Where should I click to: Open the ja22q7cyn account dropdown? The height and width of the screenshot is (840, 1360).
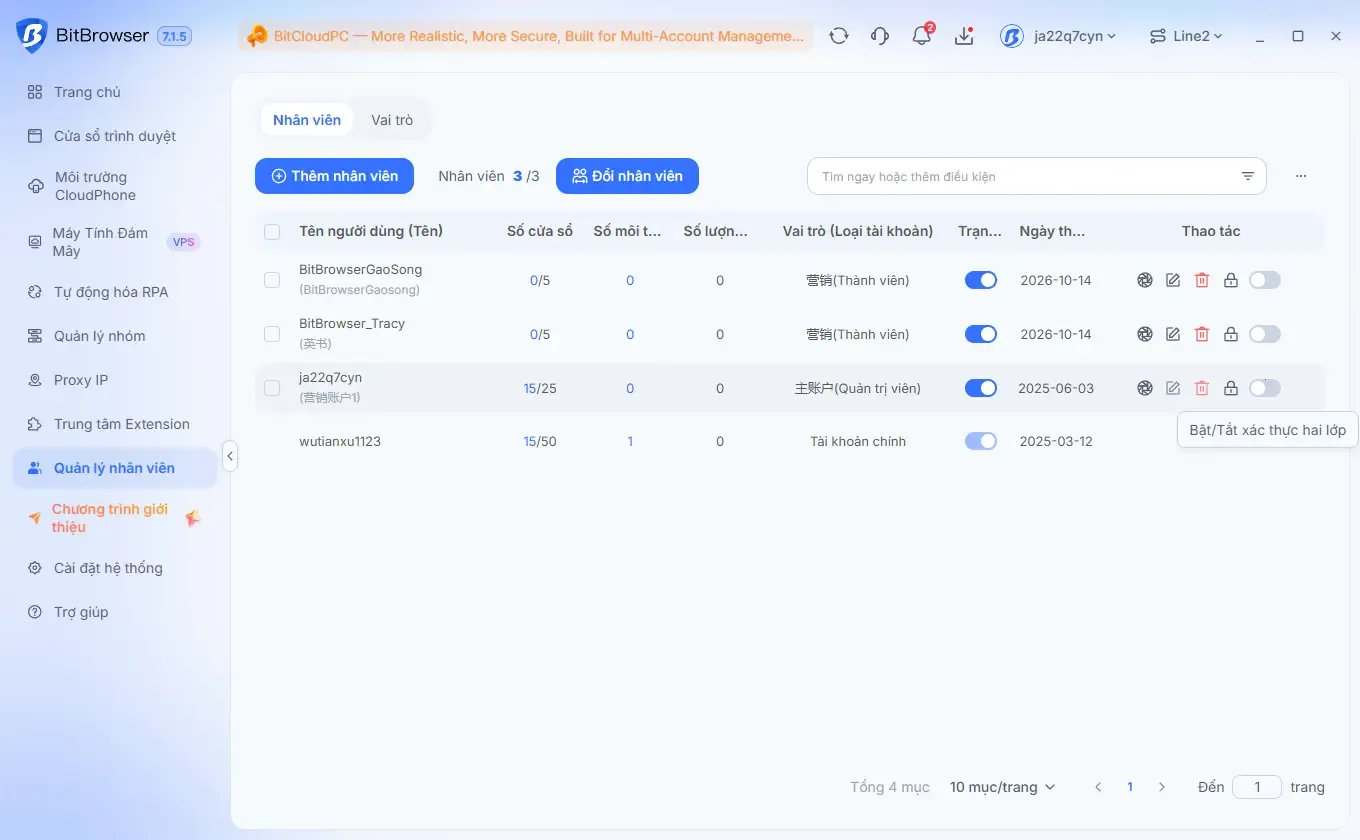(1058, 36)
